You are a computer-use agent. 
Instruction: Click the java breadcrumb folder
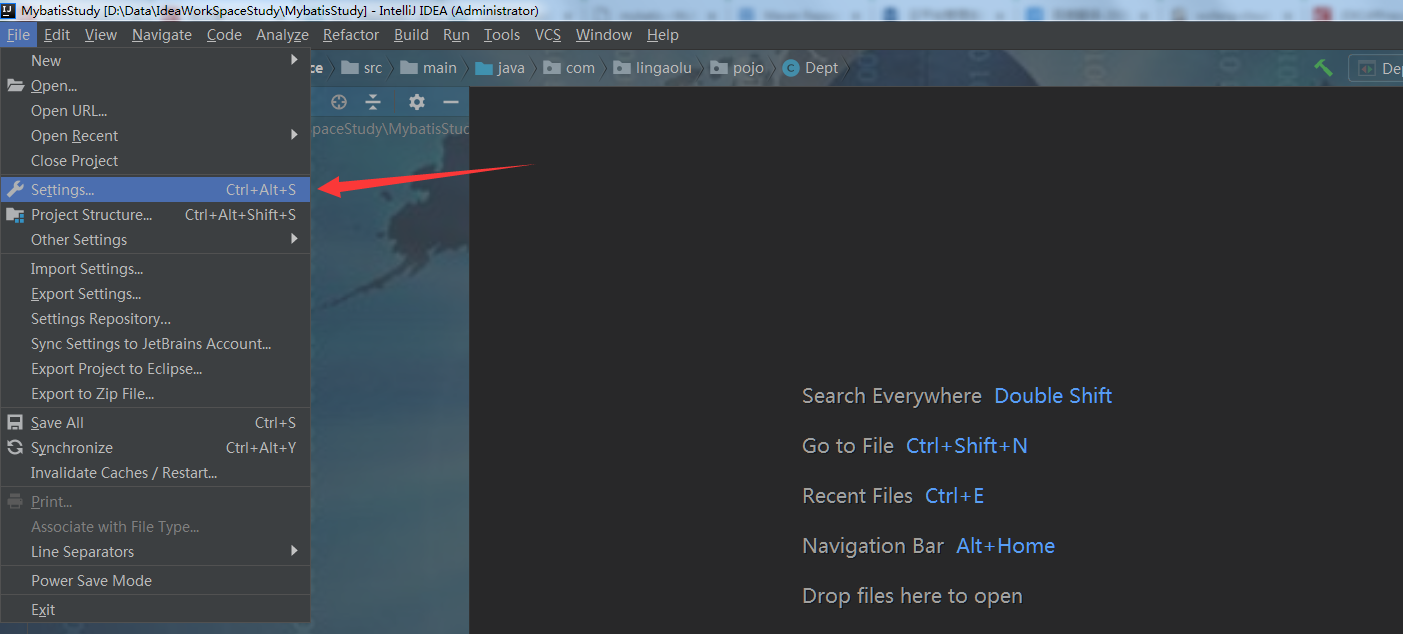tap(500, 68)
